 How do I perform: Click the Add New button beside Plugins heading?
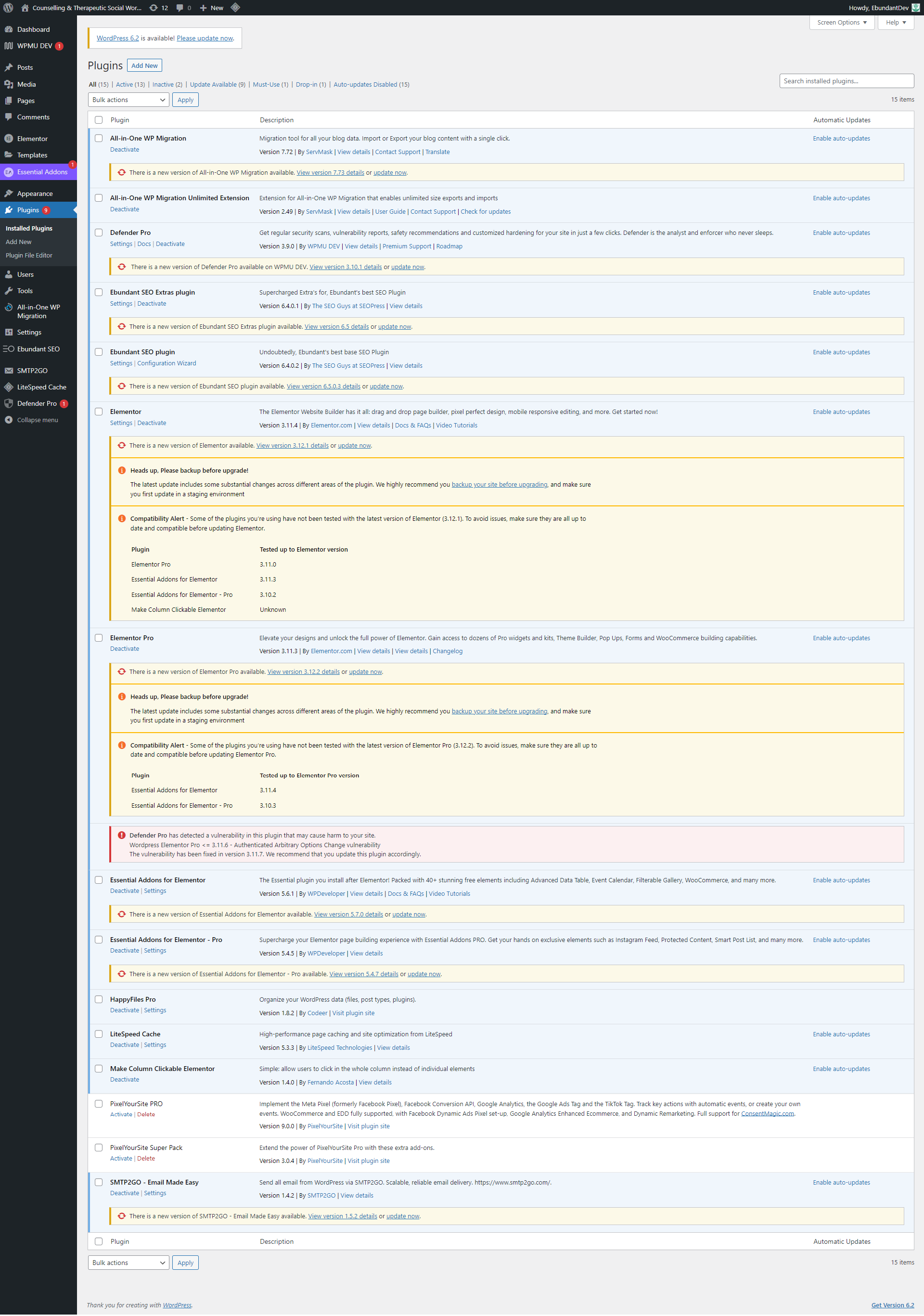(x=144, y=65)
